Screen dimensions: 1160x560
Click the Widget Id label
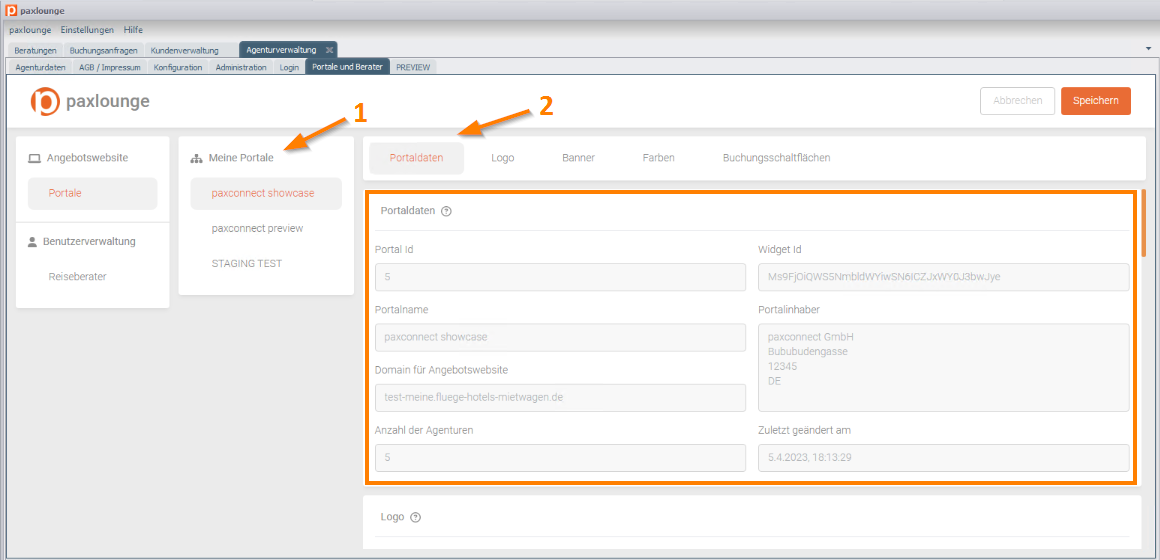pos(780,249)
